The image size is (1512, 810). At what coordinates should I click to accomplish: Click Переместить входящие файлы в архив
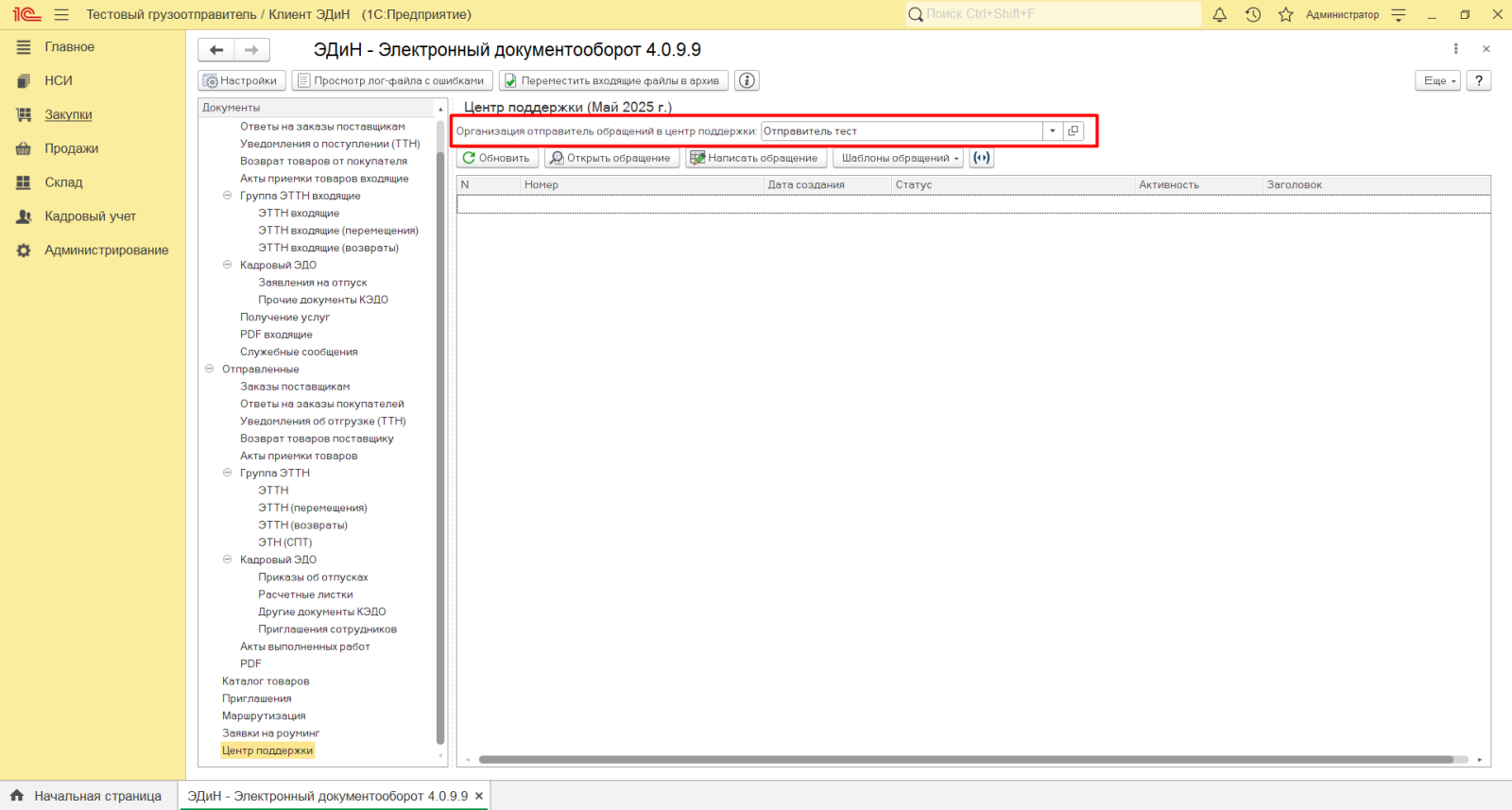tap(614, 80)
